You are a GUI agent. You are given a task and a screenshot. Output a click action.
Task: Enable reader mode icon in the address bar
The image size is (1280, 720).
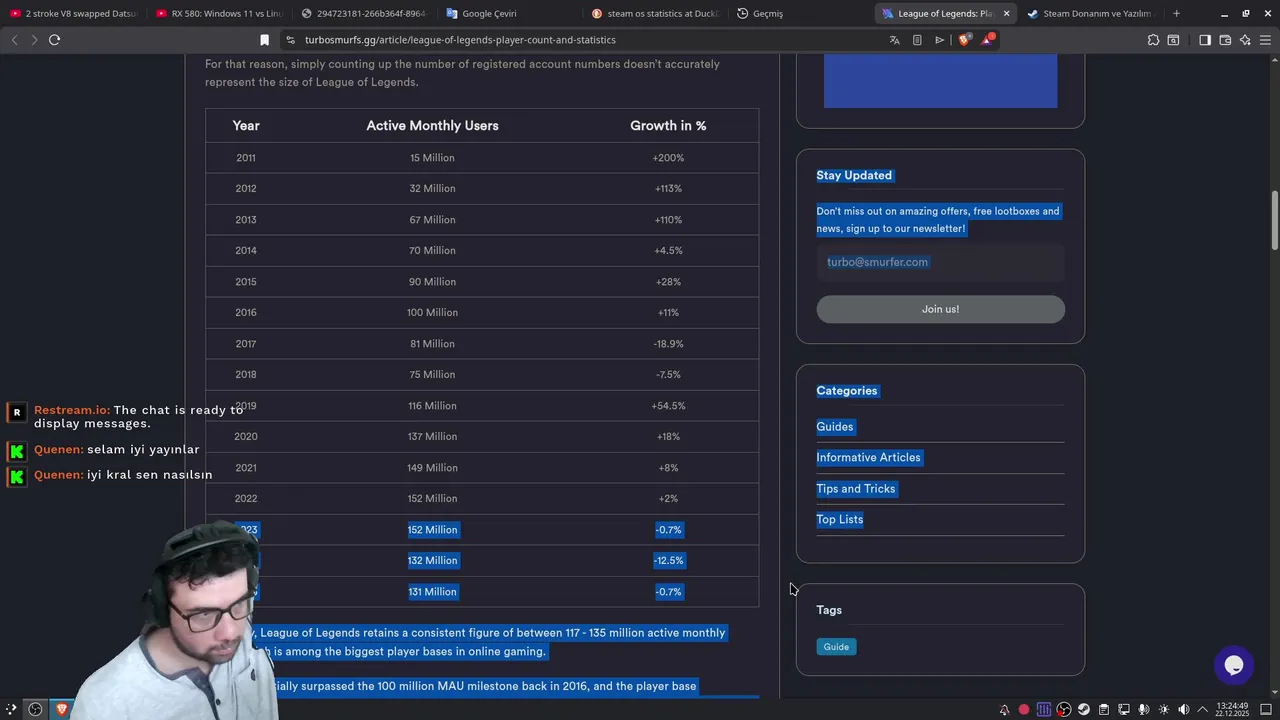tap(917, 40)
